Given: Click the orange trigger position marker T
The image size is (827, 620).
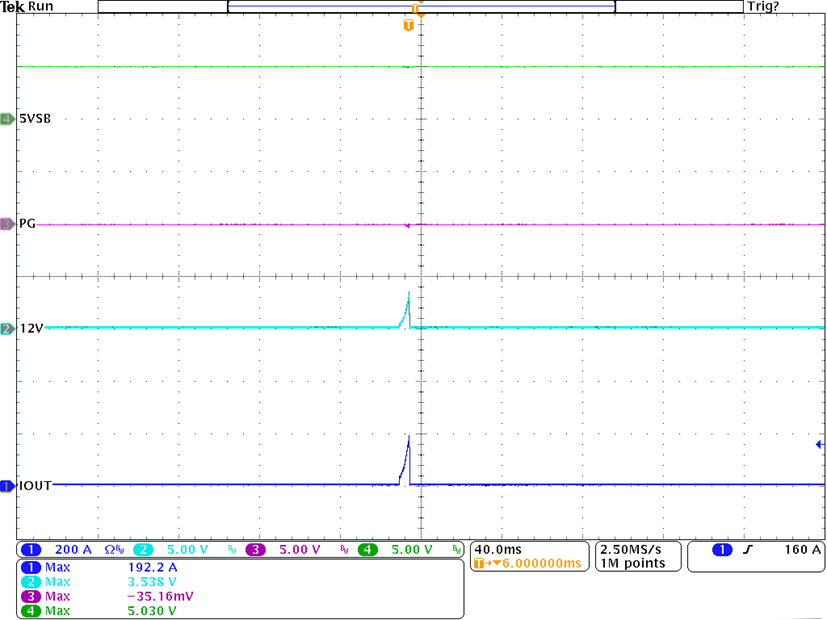Looking at the screenshot, I should tap(407, 25).
